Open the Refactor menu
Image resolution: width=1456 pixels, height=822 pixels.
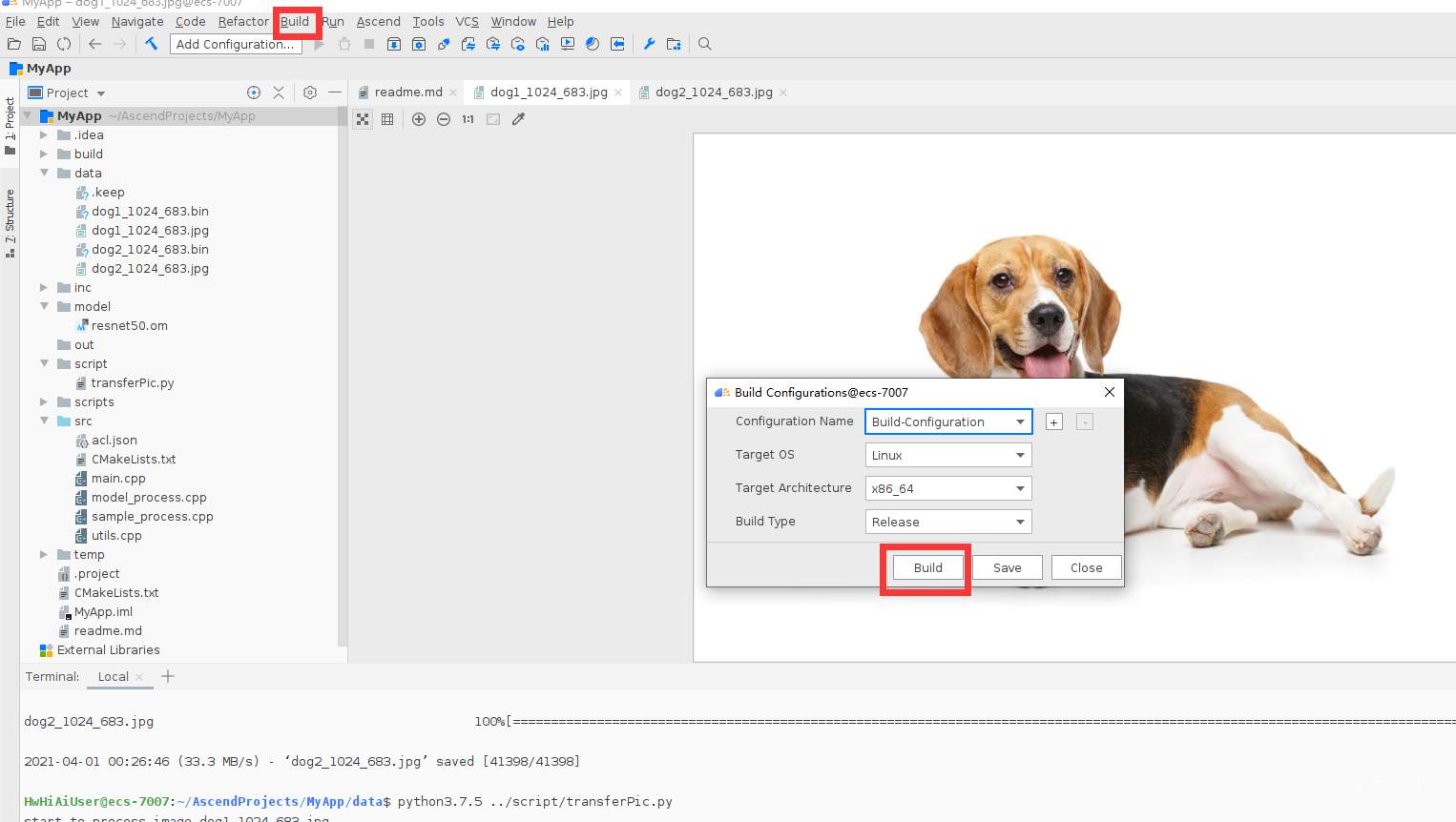click(243, 21)
